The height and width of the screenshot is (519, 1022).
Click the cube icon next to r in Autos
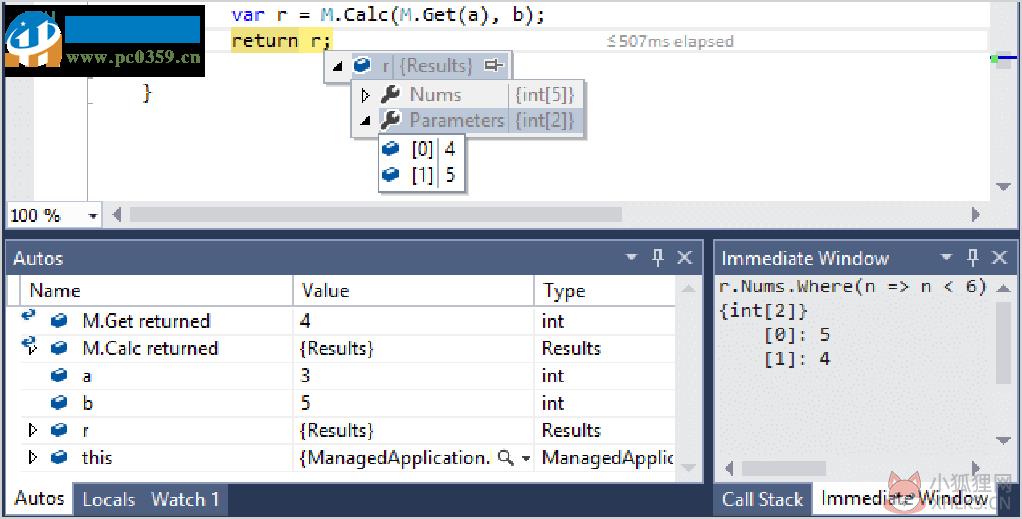(59, 430)
